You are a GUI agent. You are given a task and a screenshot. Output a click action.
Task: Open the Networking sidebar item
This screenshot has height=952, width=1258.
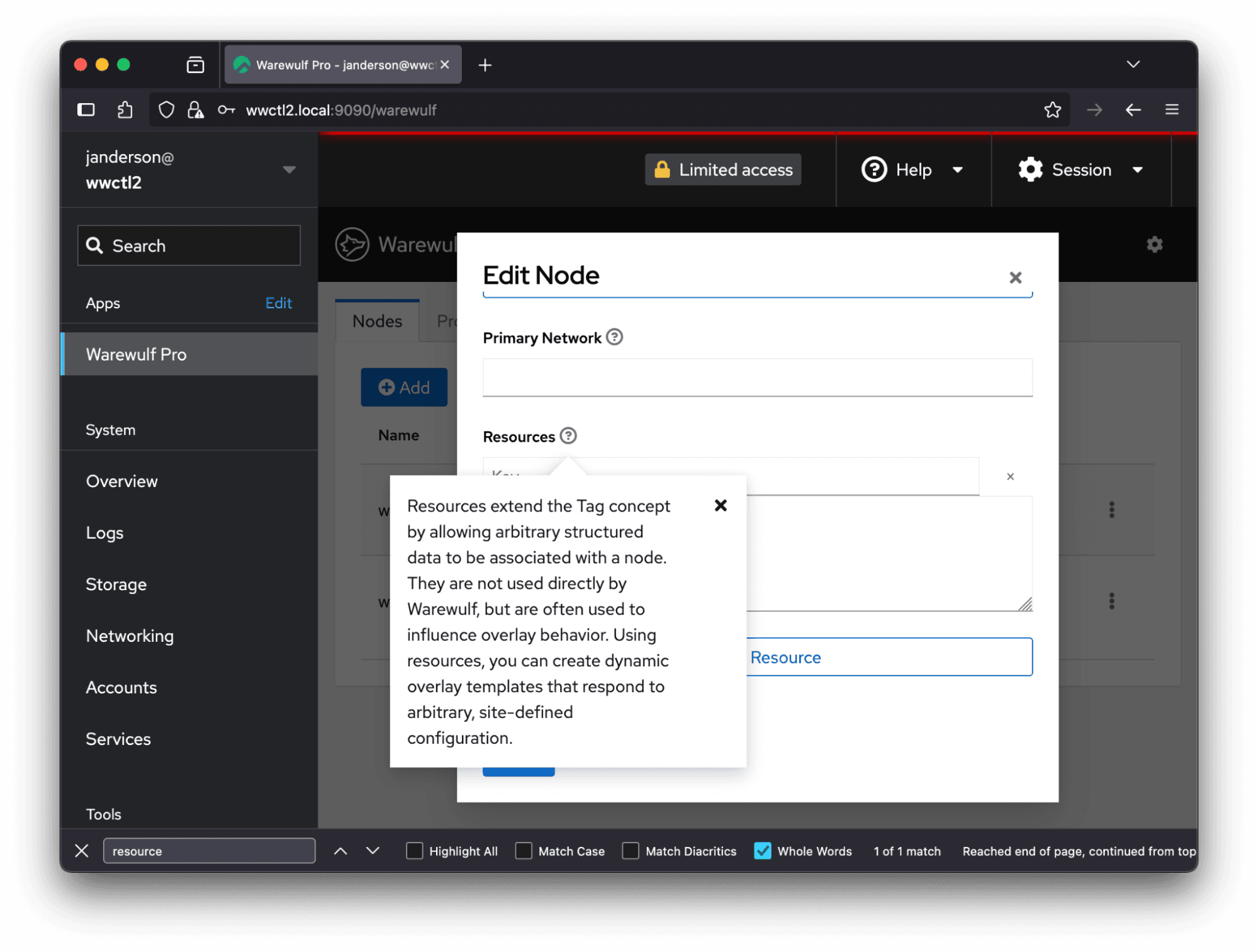[x=130, y=636]
